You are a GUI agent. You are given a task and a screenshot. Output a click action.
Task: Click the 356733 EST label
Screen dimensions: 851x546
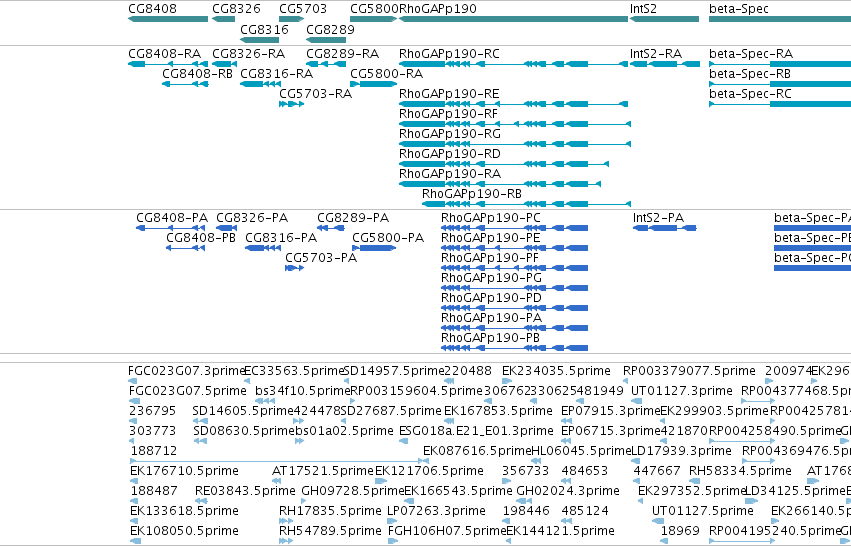pos(525,472)
